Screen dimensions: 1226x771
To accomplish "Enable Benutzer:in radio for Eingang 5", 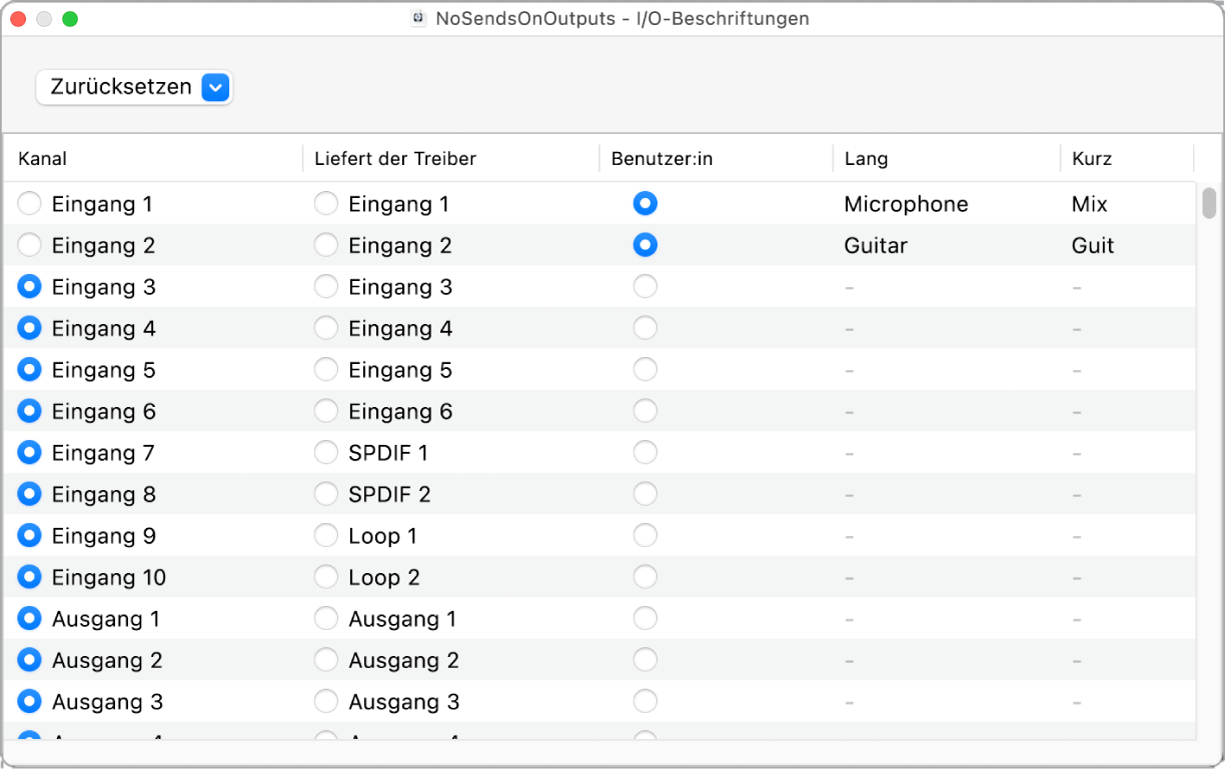I will pos(645,369).
